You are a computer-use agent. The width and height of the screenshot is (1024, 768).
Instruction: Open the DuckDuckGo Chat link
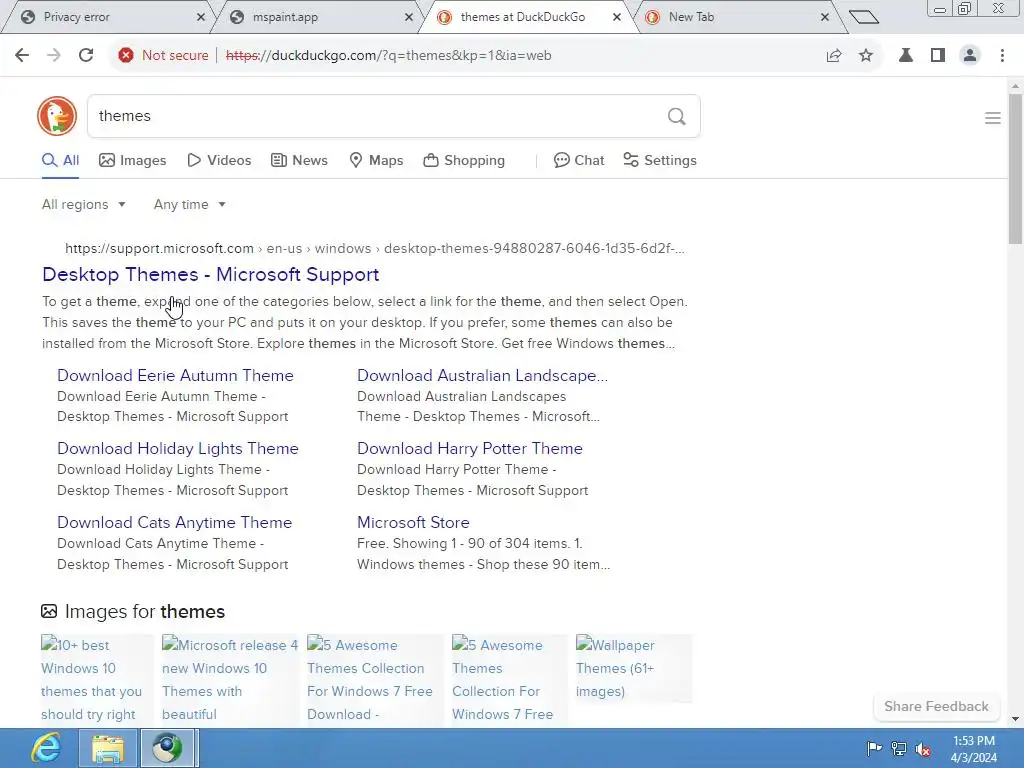pos(579,161)
